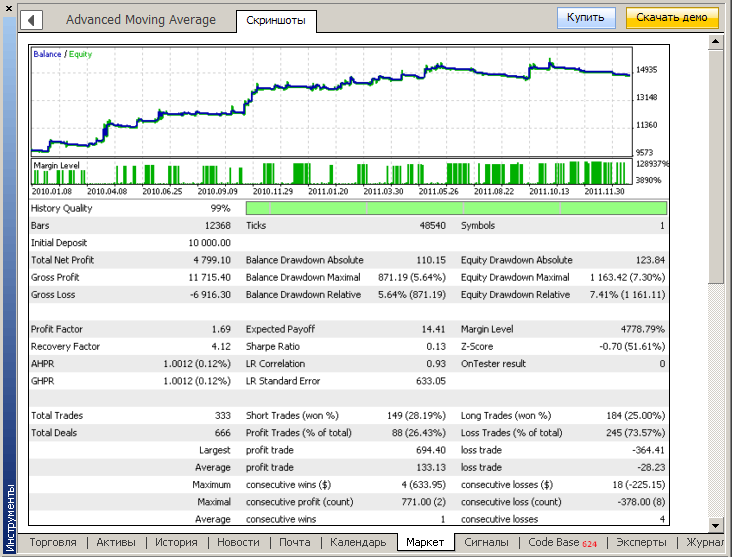The image size is (732, 557).
Task: Open the Журнал tab
Action: [x=704, y=542]
